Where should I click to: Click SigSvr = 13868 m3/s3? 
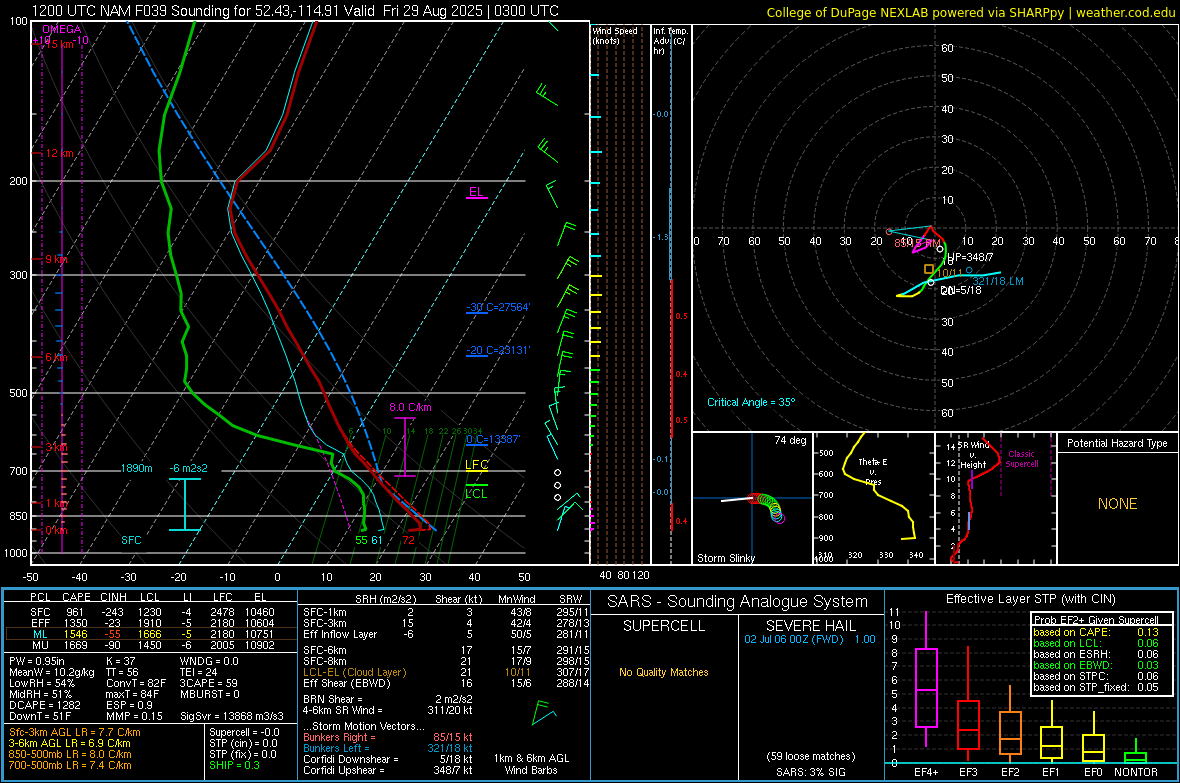[x=232, y=716]
